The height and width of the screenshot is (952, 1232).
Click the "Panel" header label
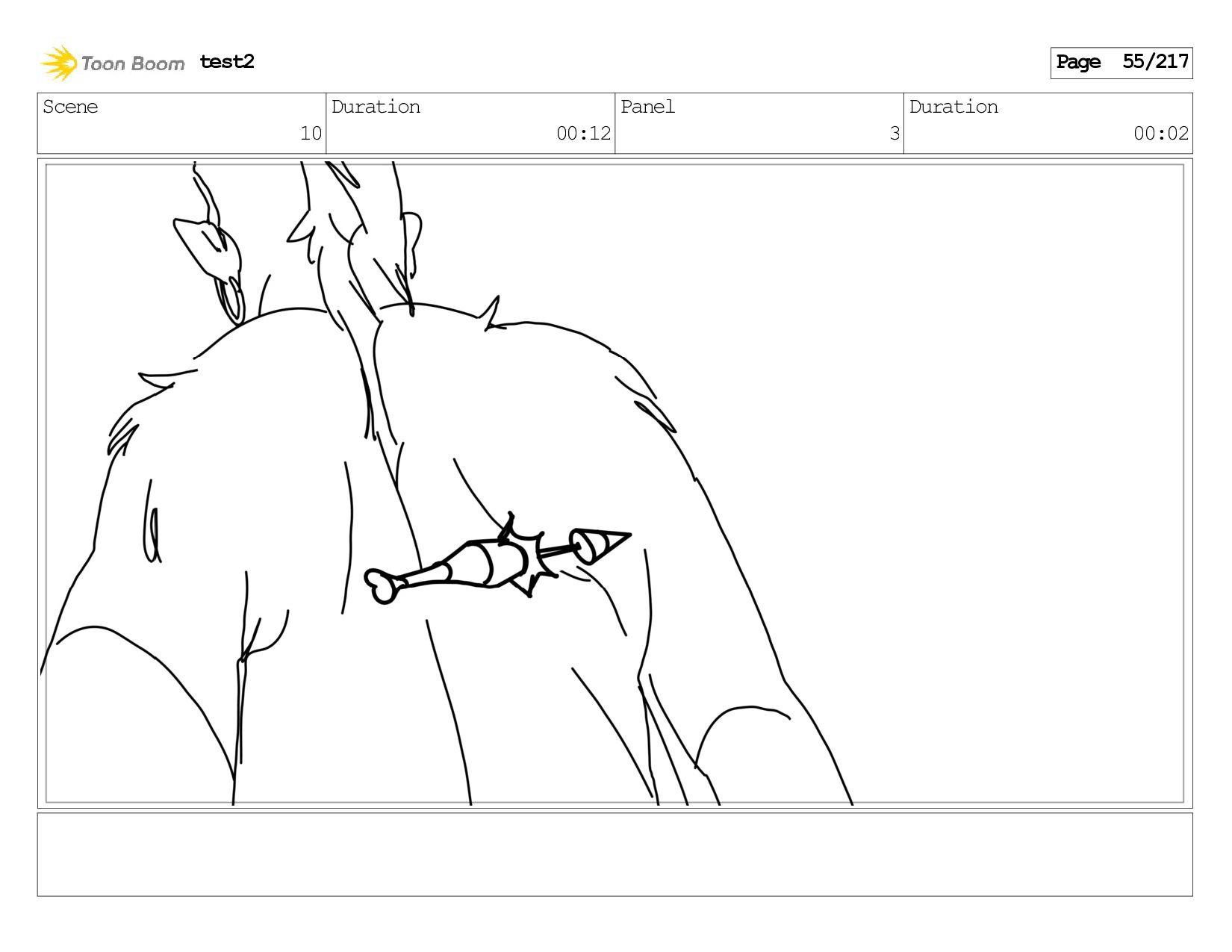tap(647, 107)
